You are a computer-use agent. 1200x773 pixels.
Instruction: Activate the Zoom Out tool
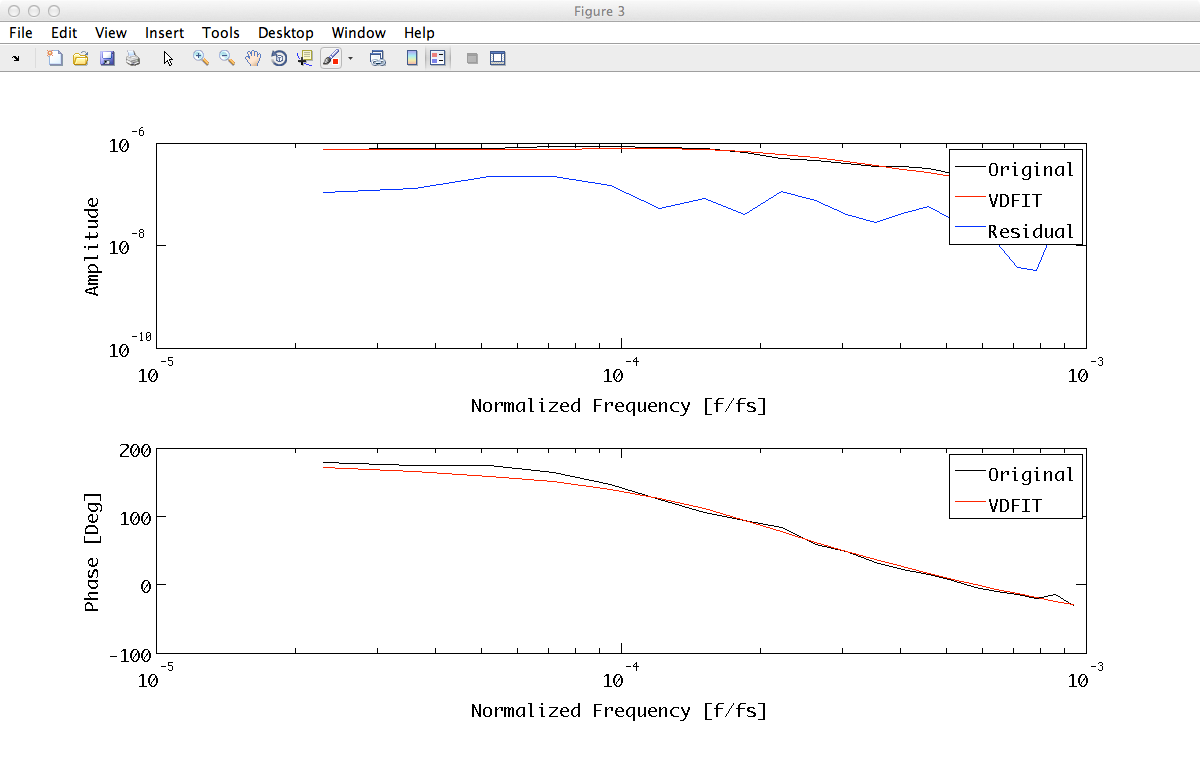[227, 59]
